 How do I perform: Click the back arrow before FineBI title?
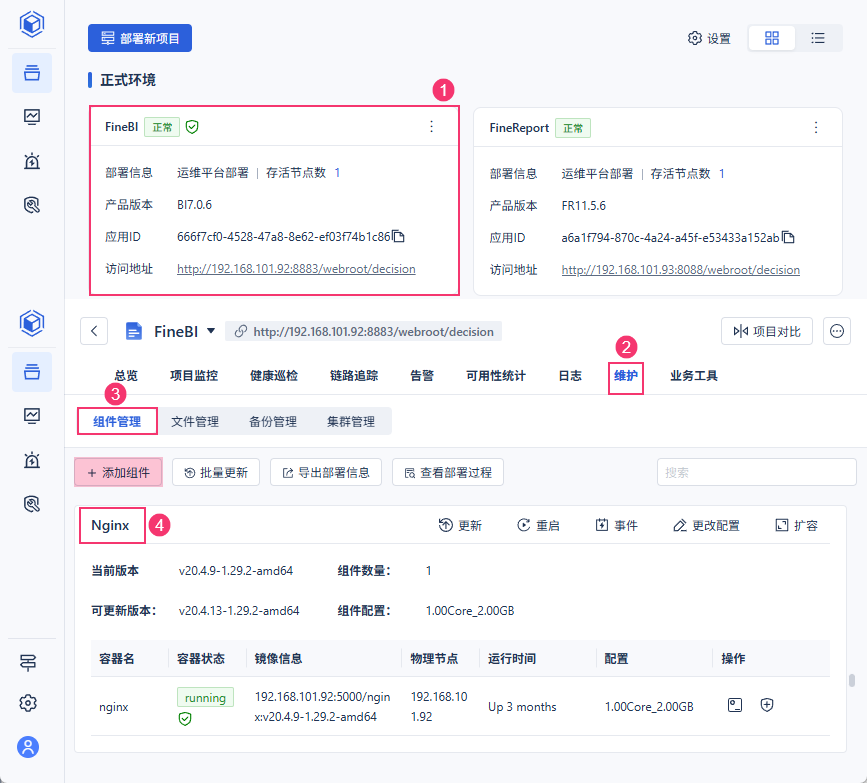tap(94, 331)
